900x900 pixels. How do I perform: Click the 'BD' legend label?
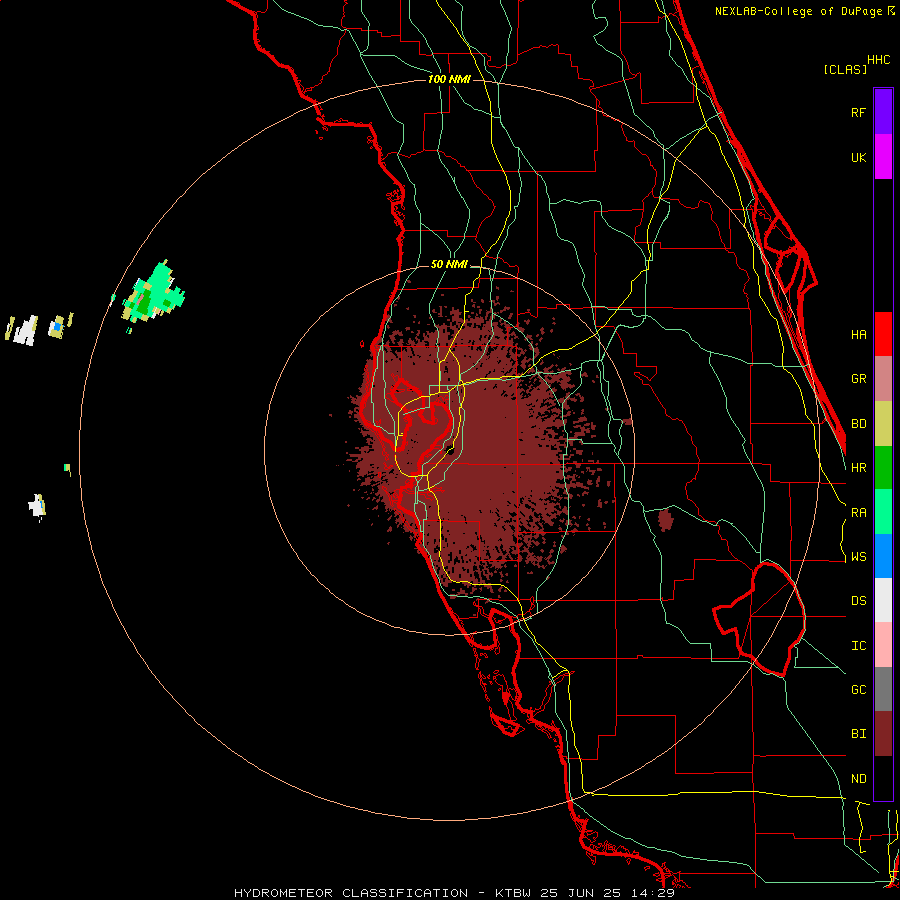[x=858, y=424]
